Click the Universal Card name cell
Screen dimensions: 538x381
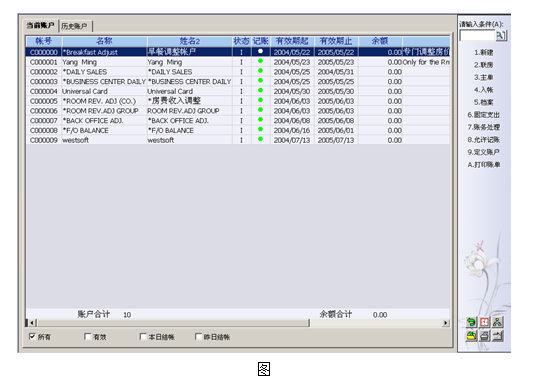(104, 91)
